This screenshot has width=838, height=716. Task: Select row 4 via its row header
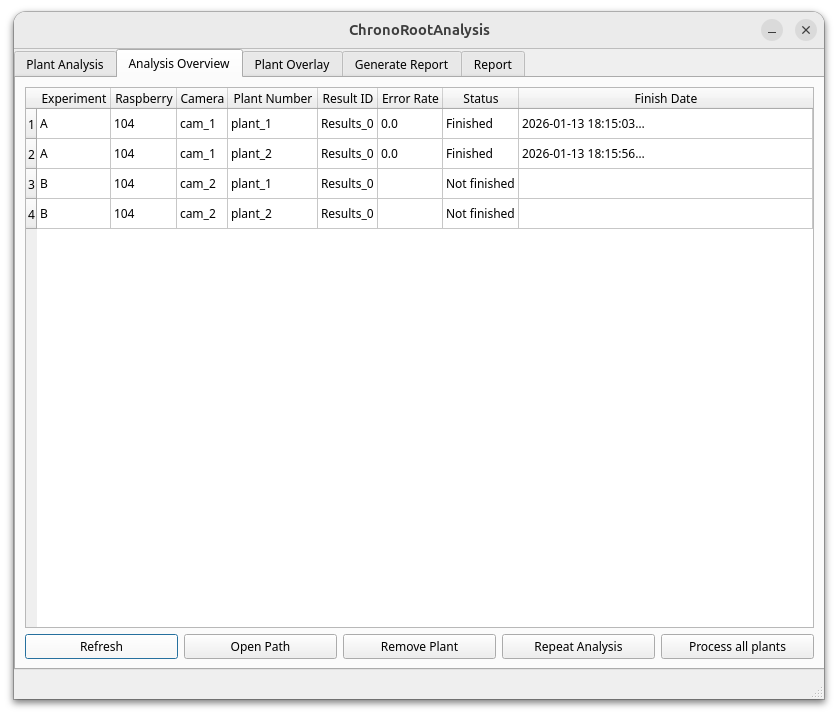(x=31, y=214)
